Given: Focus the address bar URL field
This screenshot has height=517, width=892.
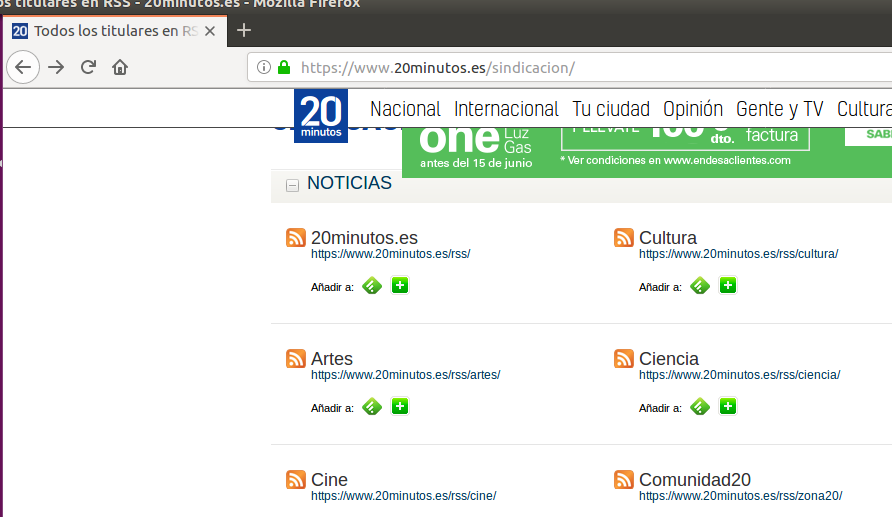Looking at the screenshot, I should pyautogui.click(x=569, y=68).
